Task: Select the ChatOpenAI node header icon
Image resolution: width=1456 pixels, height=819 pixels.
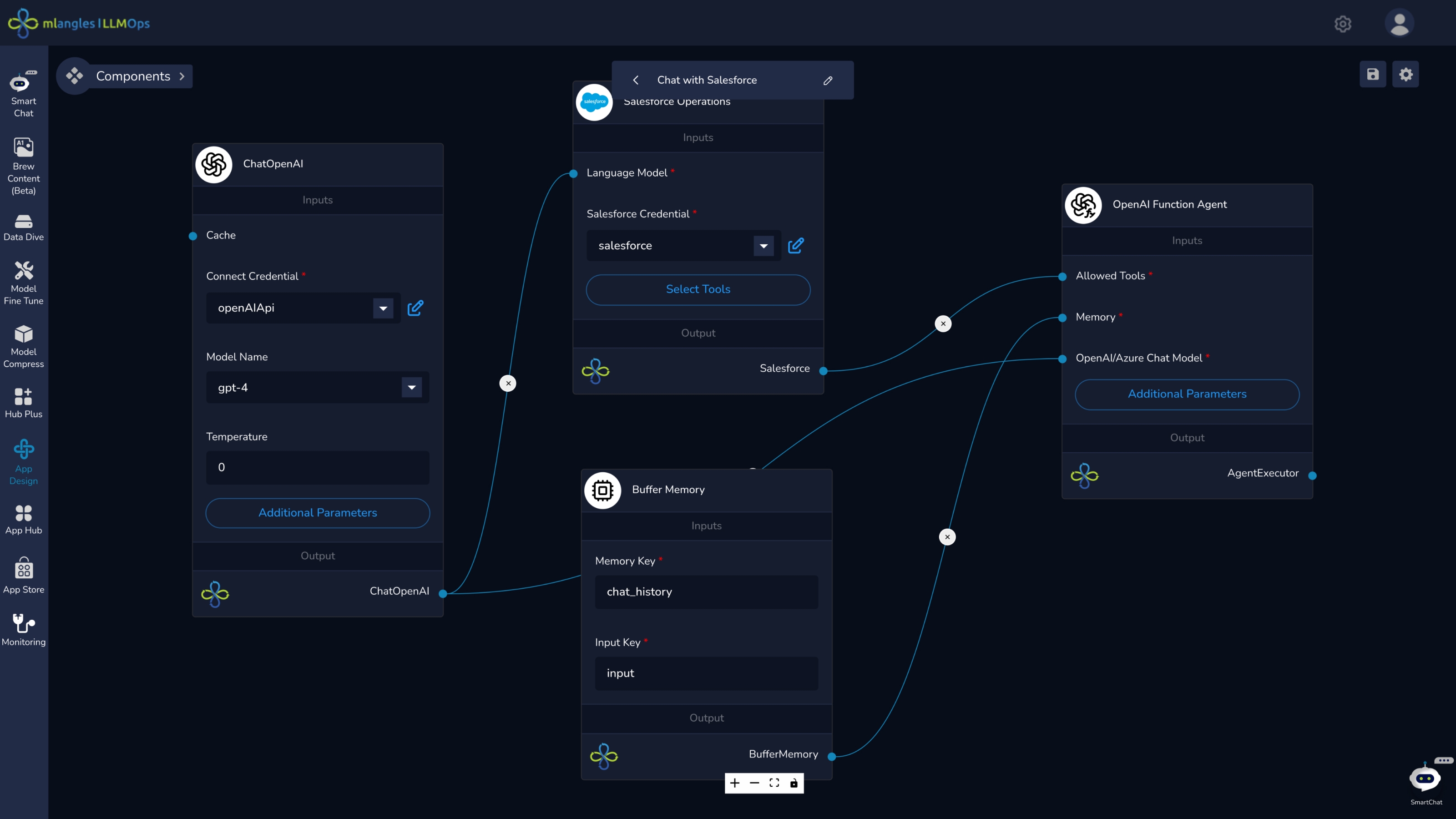Action: (x=214, y=164)
